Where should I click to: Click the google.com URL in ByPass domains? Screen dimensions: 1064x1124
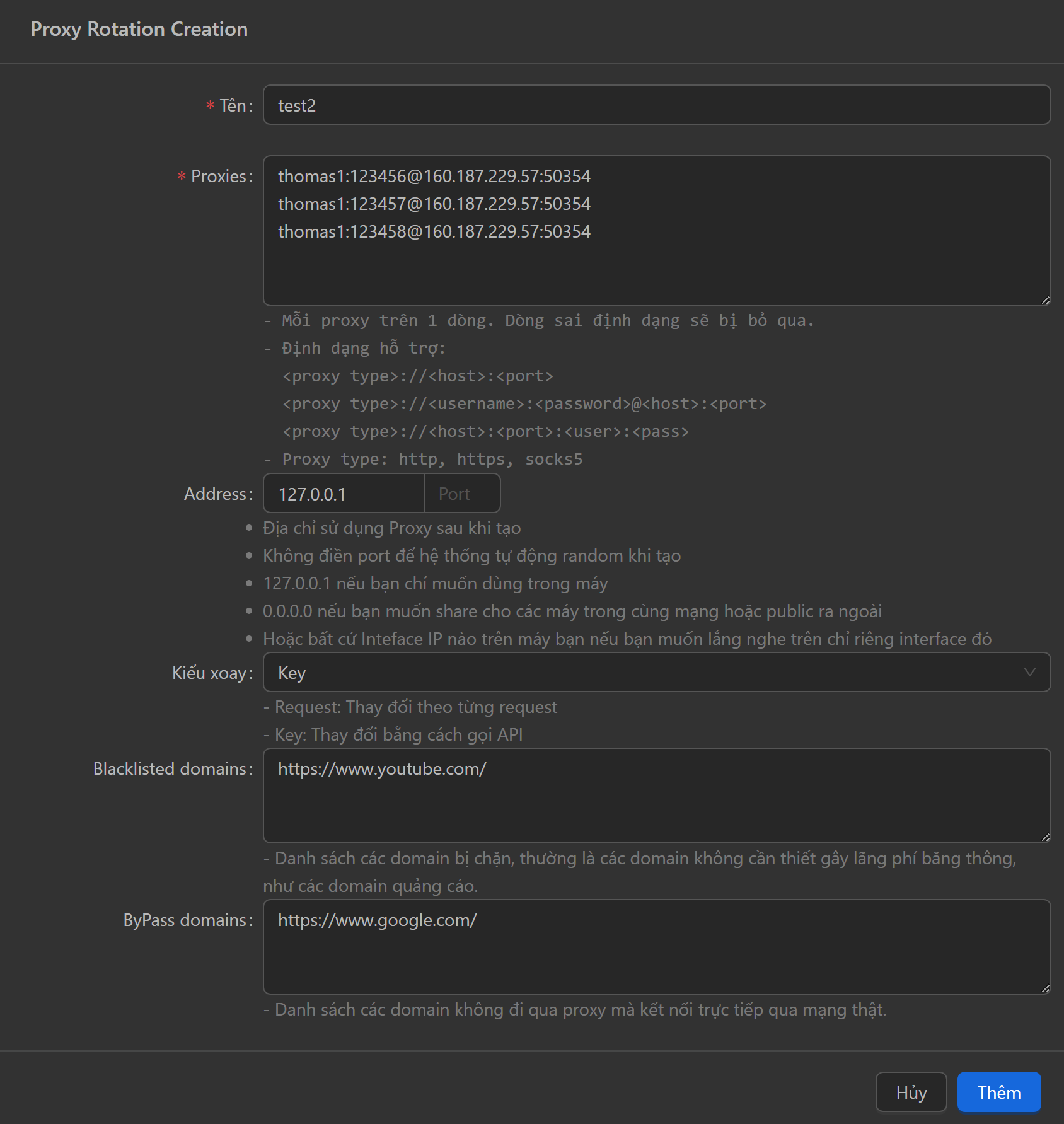coord(377,920)
